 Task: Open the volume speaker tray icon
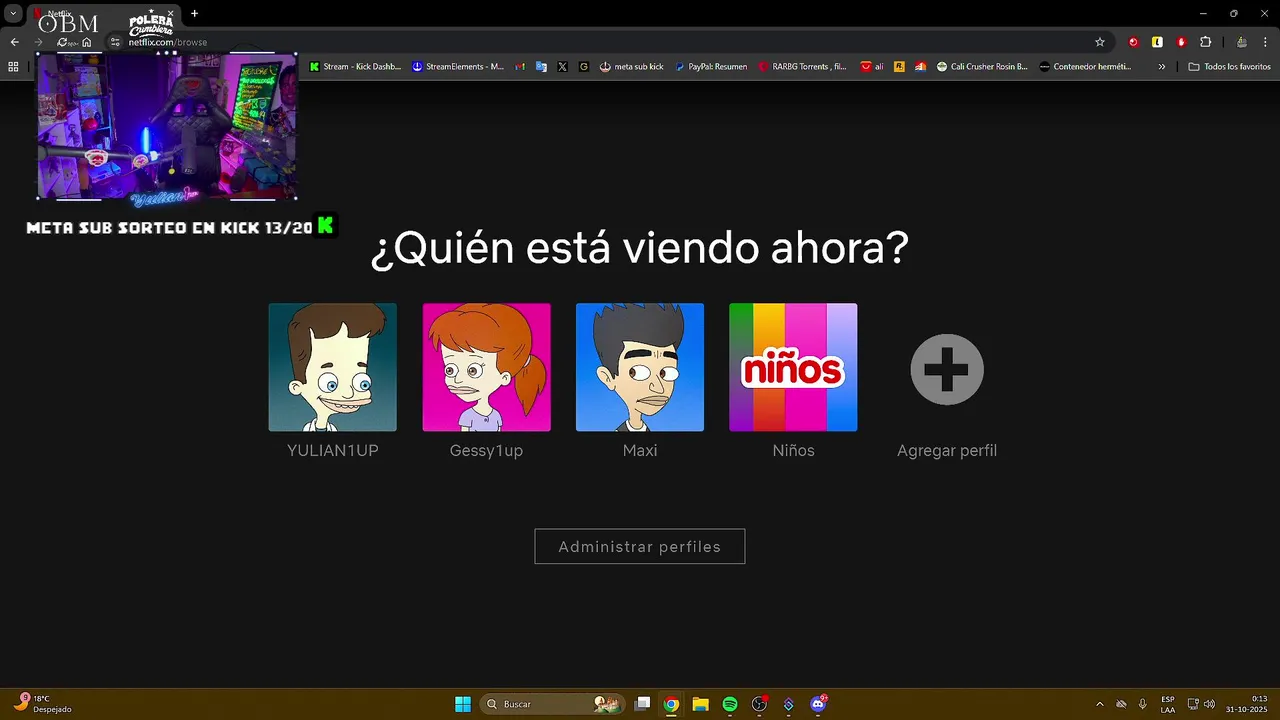tap(1210, 704)
